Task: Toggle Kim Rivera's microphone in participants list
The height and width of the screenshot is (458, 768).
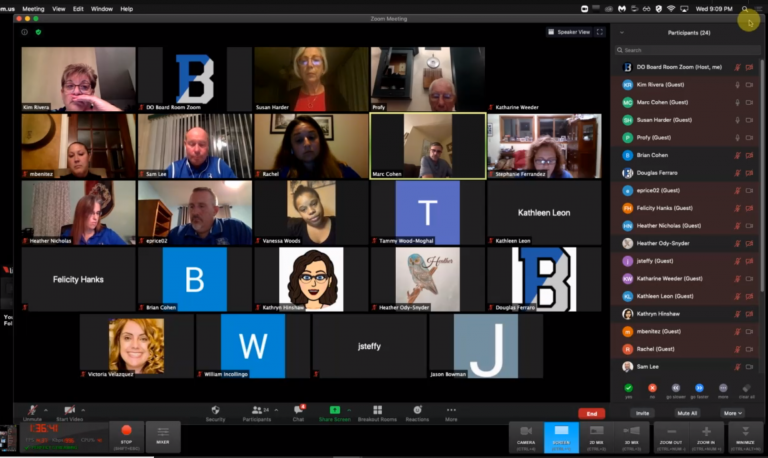Action: point(737,85)
